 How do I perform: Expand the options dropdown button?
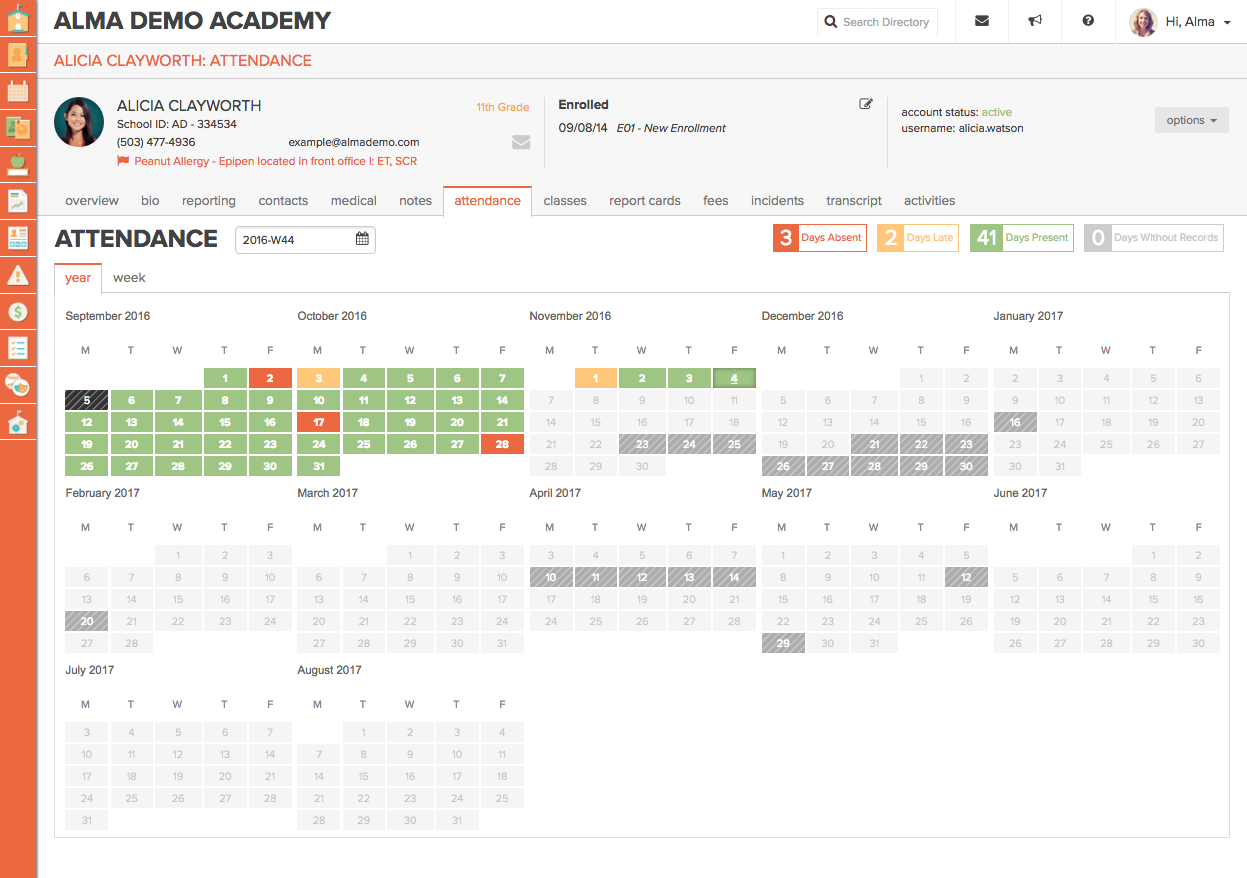1191,120
